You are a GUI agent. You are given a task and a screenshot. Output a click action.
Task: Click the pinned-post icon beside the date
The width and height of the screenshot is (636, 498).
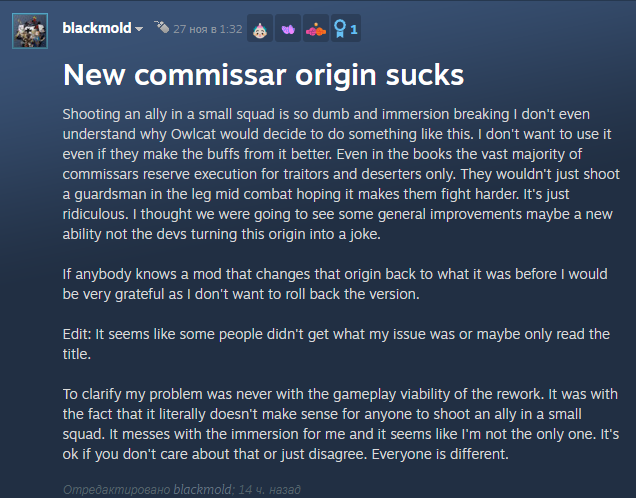click(x=162, y=28)
